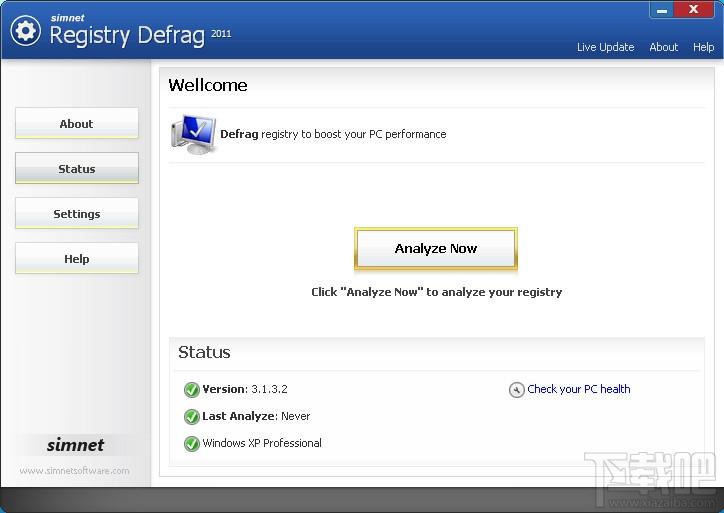Click the Wellcome heading

[x=208, y=85]
